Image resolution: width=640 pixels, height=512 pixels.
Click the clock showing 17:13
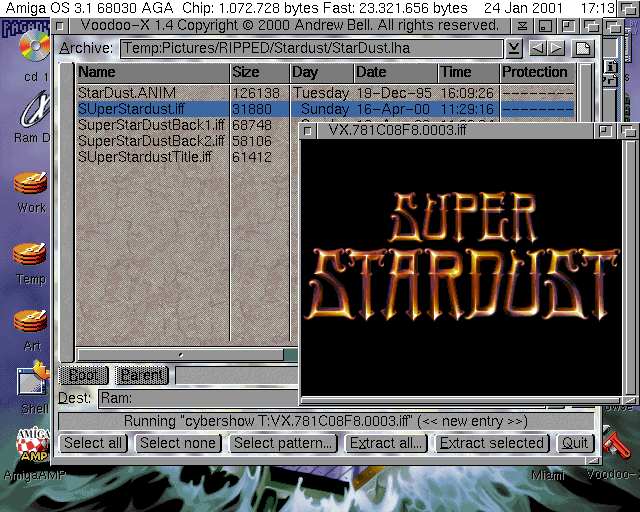[x=598, y=8]
